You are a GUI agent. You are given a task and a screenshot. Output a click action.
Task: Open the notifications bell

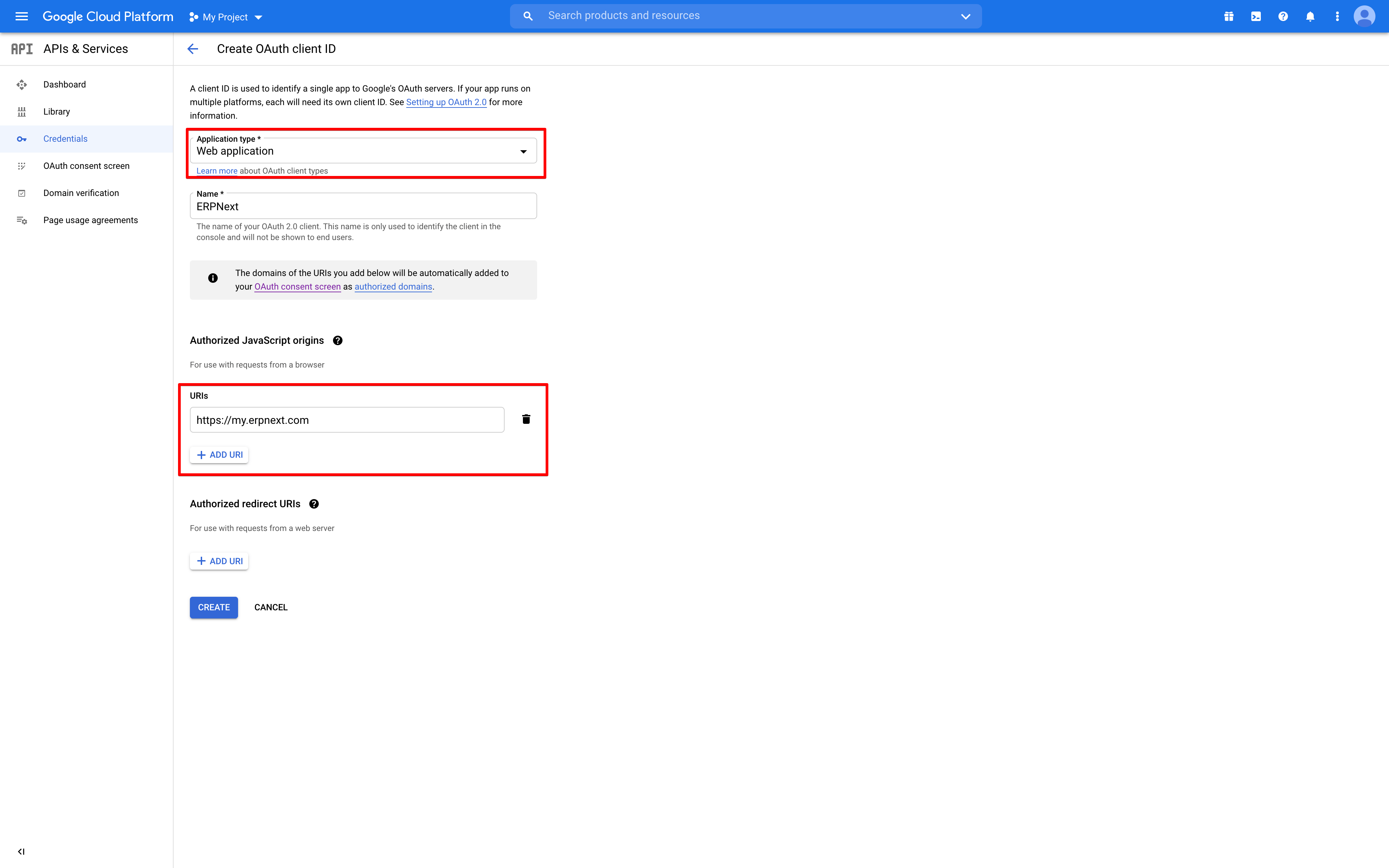coord(1310,16)
